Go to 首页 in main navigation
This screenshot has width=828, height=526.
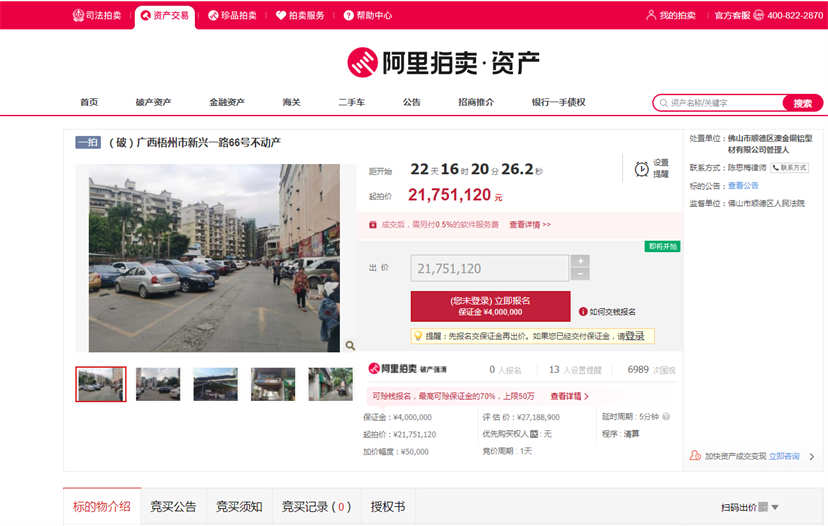89,102
